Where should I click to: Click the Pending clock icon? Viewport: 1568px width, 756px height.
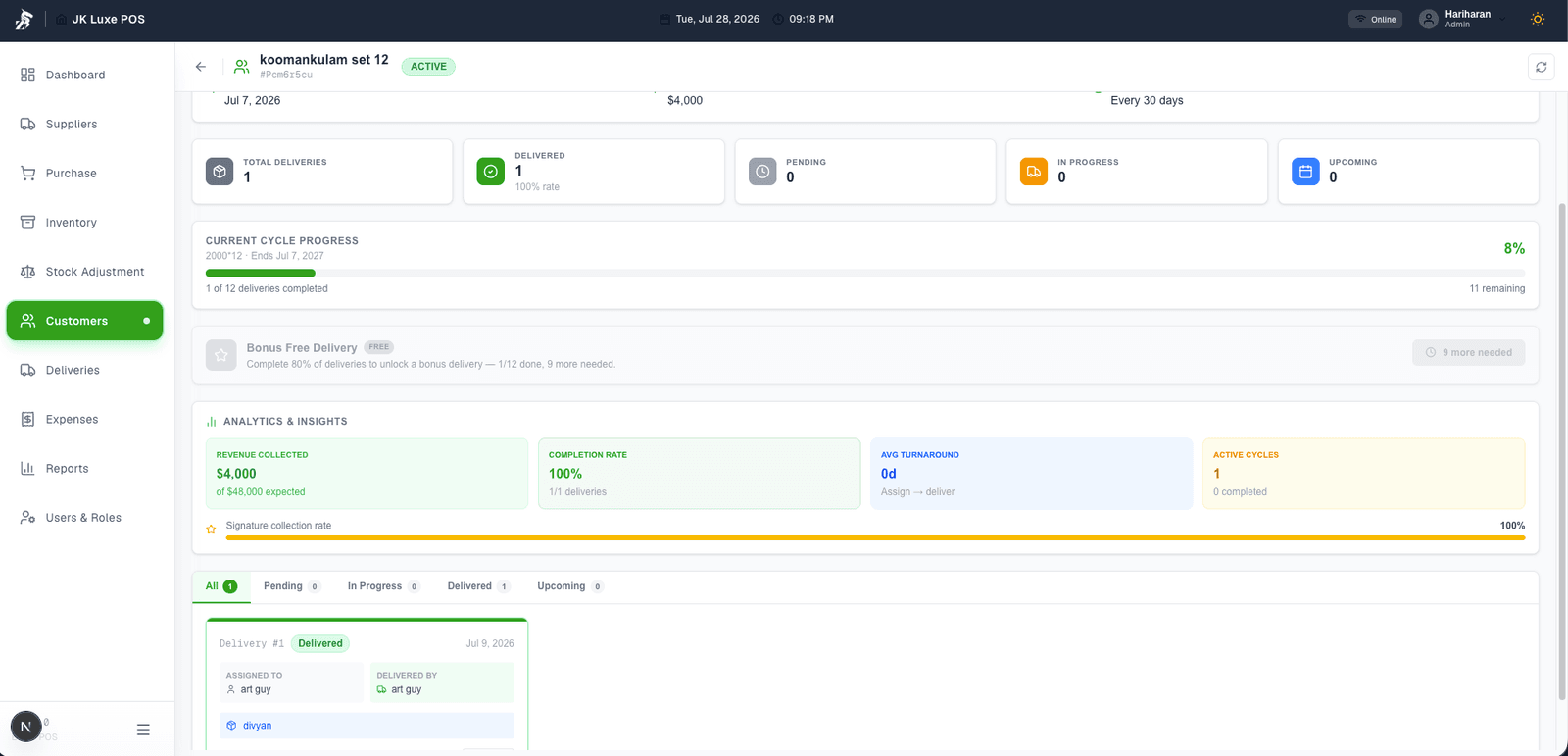[x=762, y=172]
